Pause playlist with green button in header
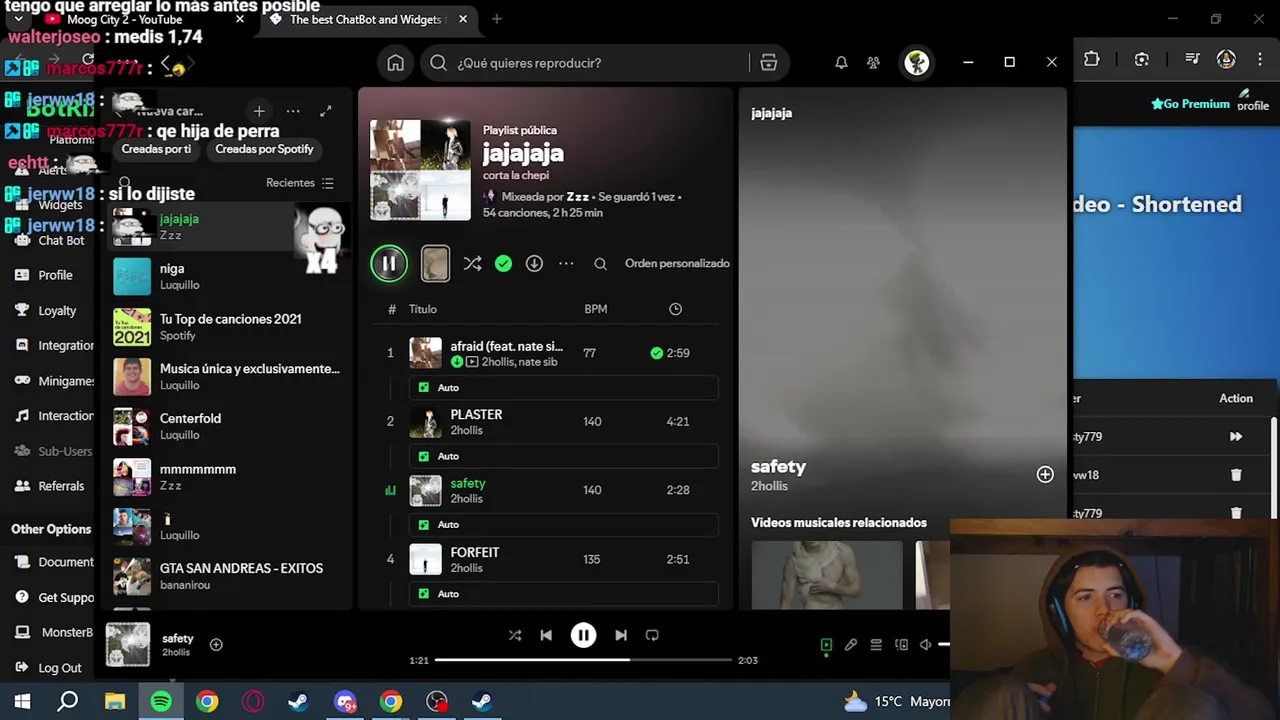 tap(389, 263)
